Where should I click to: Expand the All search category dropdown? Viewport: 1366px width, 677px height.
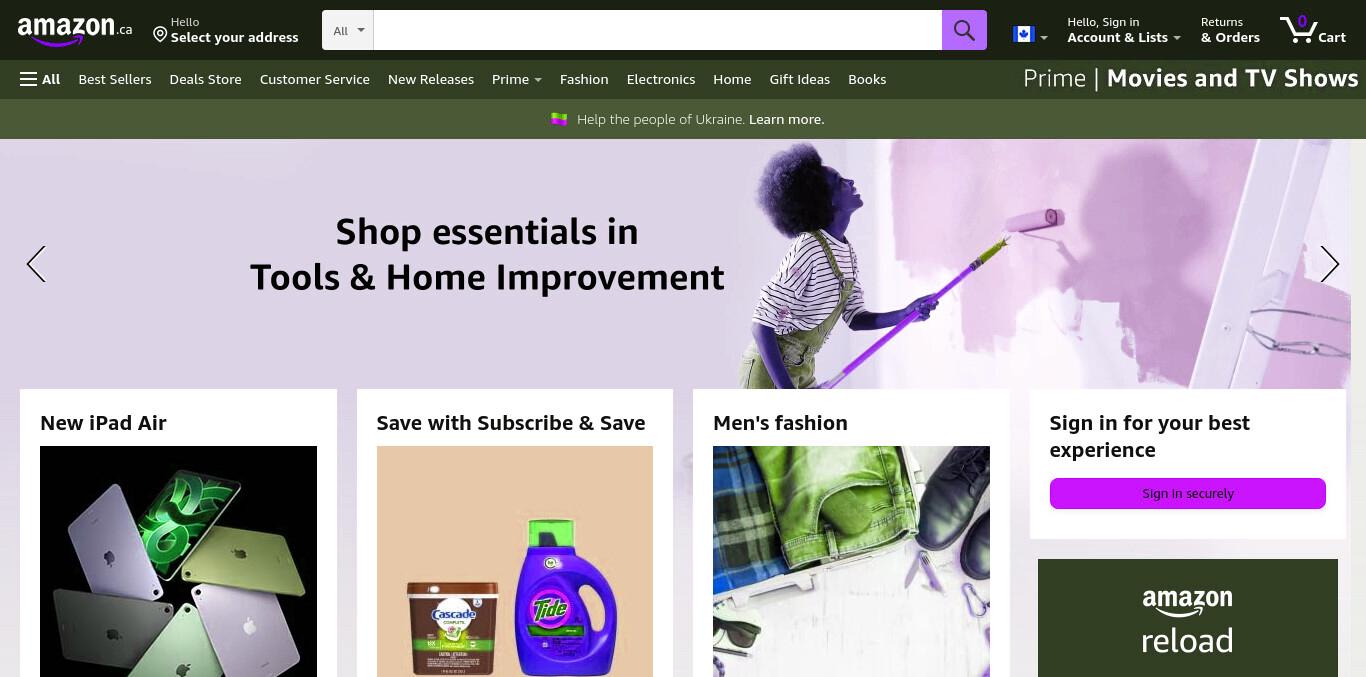[x=348, y=30]
